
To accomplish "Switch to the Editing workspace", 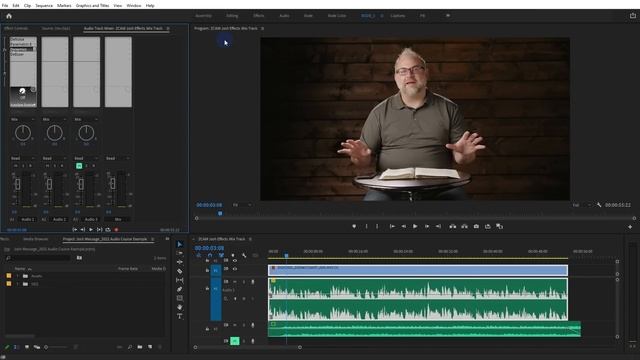I will (x=232, y=16).
